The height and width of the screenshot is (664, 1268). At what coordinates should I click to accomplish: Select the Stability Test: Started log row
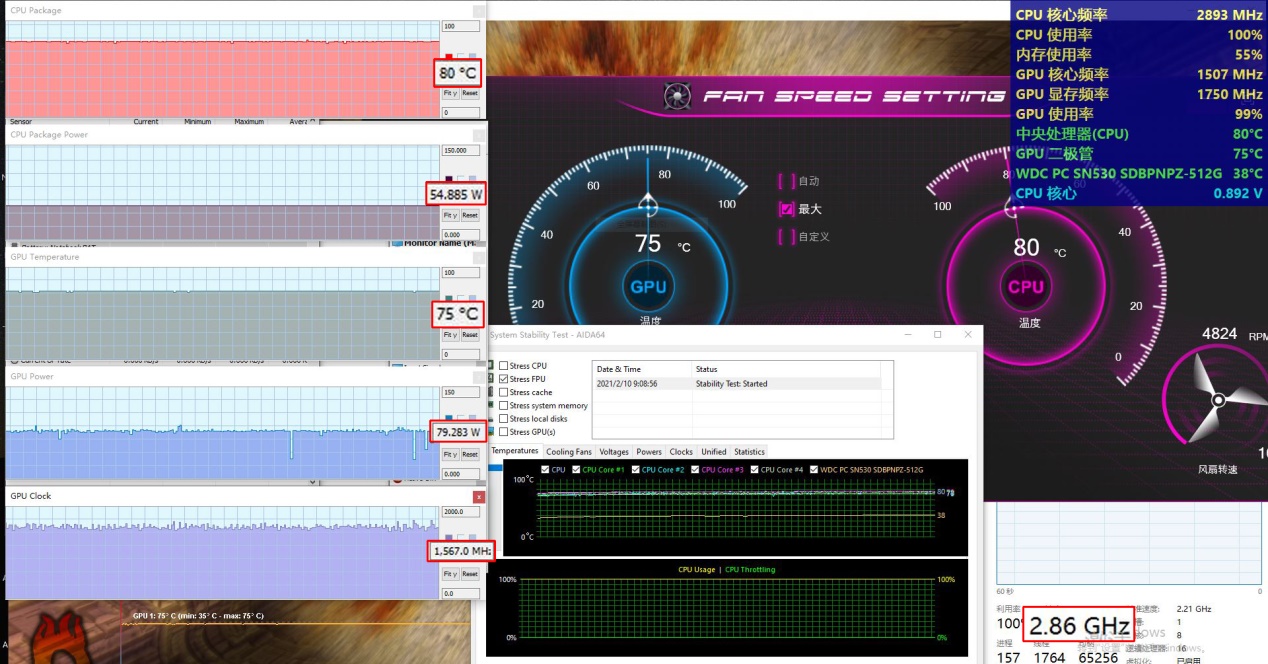(x=738, y=383)
